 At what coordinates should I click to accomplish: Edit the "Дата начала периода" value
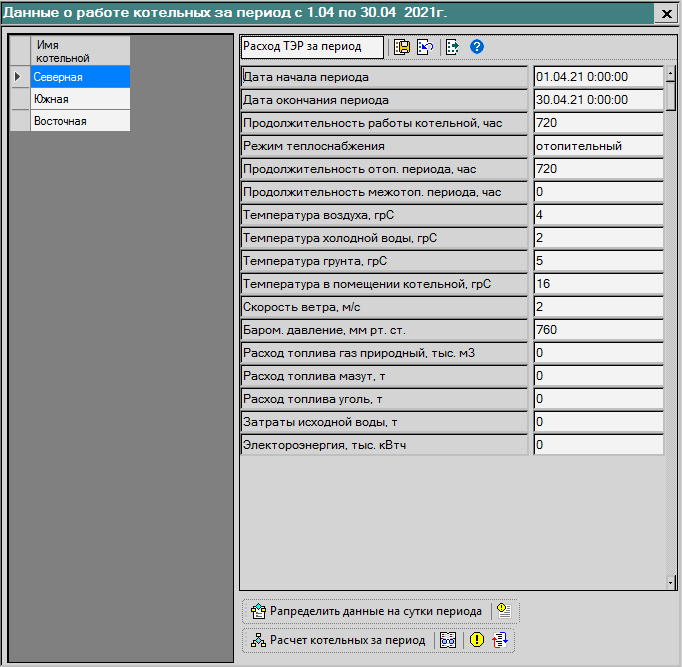(x=597, y=77)
